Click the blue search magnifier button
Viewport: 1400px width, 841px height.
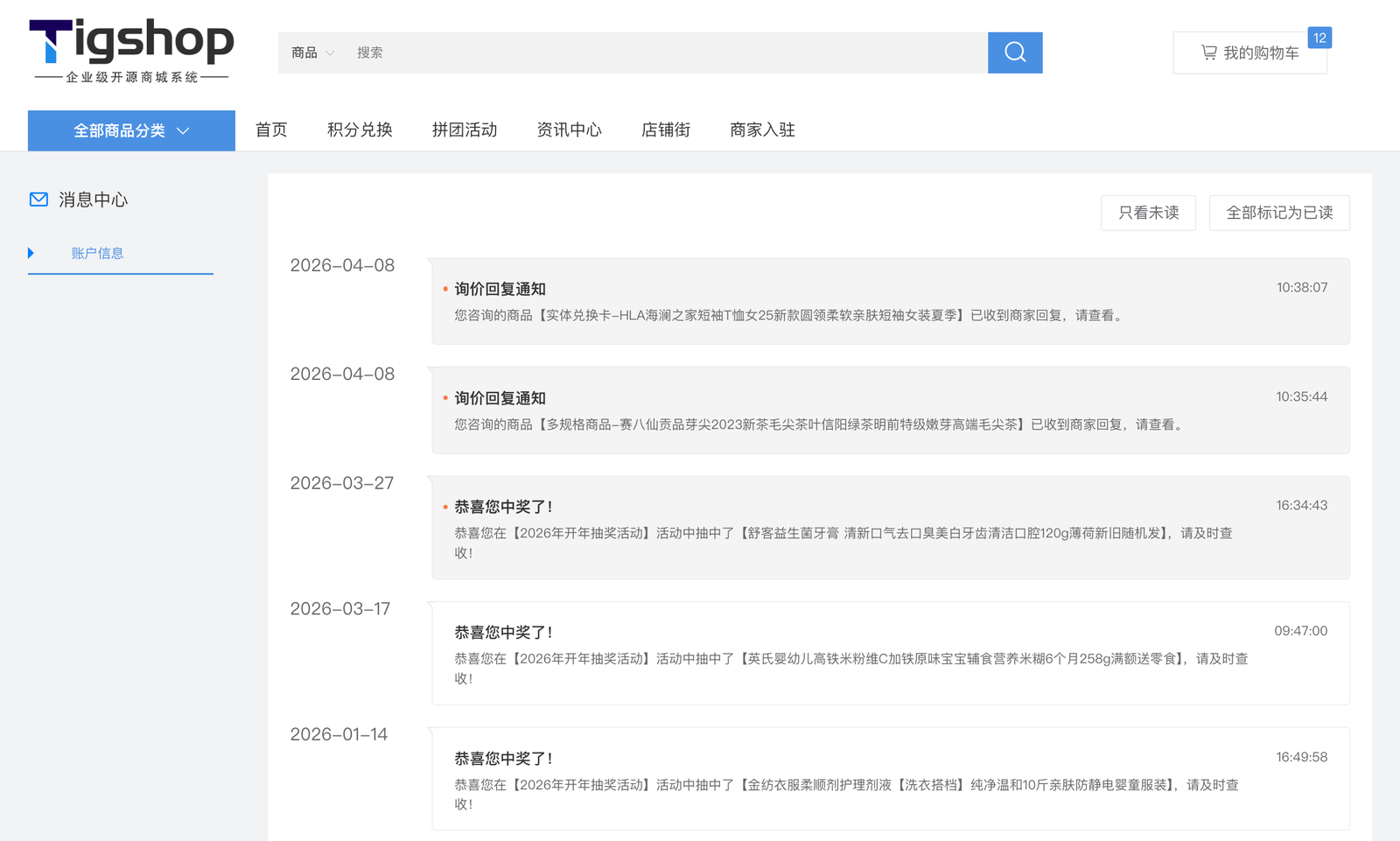click(x=1014, y=53)
